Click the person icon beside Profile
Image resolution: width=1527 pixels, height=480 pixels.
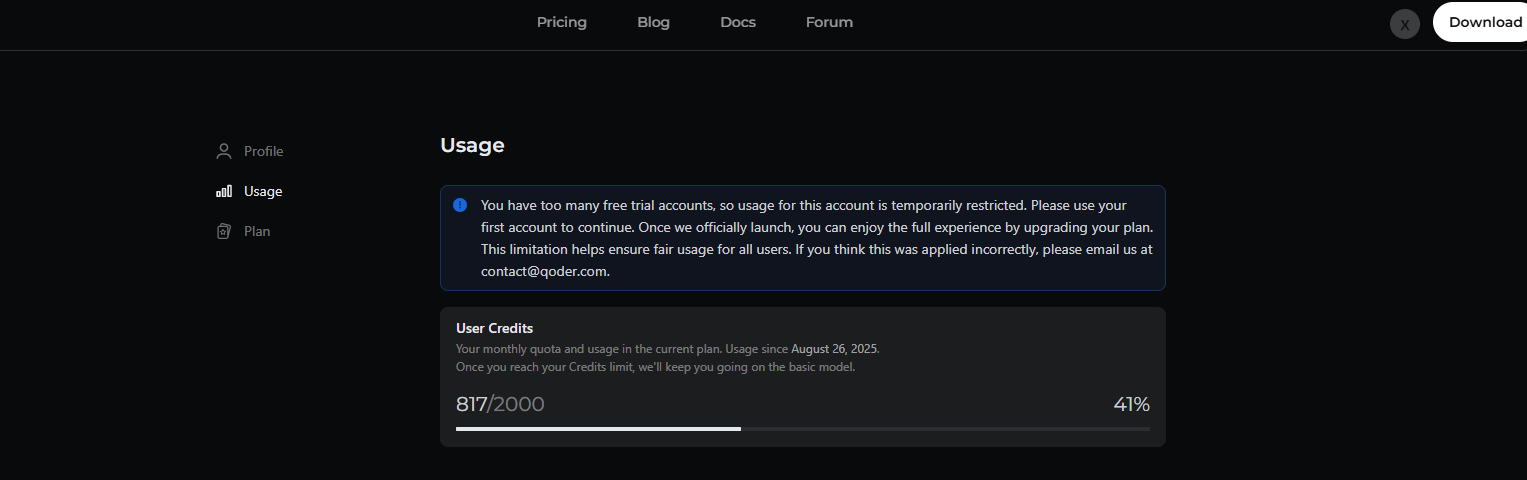224,152
